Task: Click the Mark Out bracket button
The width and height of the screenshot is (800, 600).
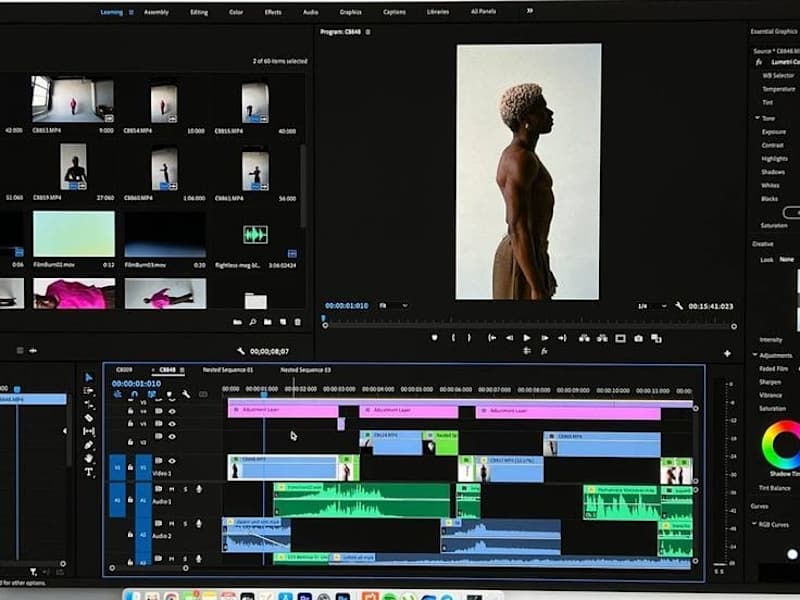Action: pos(469,338)
